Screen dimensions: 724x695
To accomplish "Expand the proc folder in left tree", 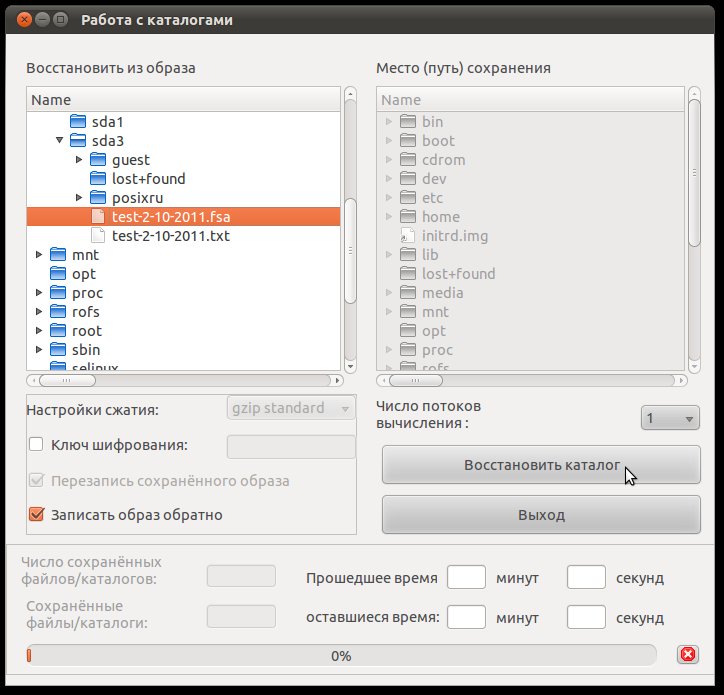I will pyautogui.click(x=39, y=293).
